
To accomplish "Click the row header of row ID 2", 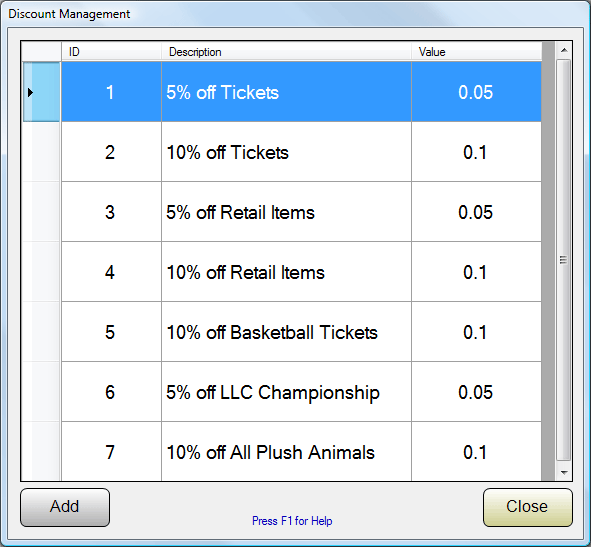I will pyautogui.click(x=41, y=152).
